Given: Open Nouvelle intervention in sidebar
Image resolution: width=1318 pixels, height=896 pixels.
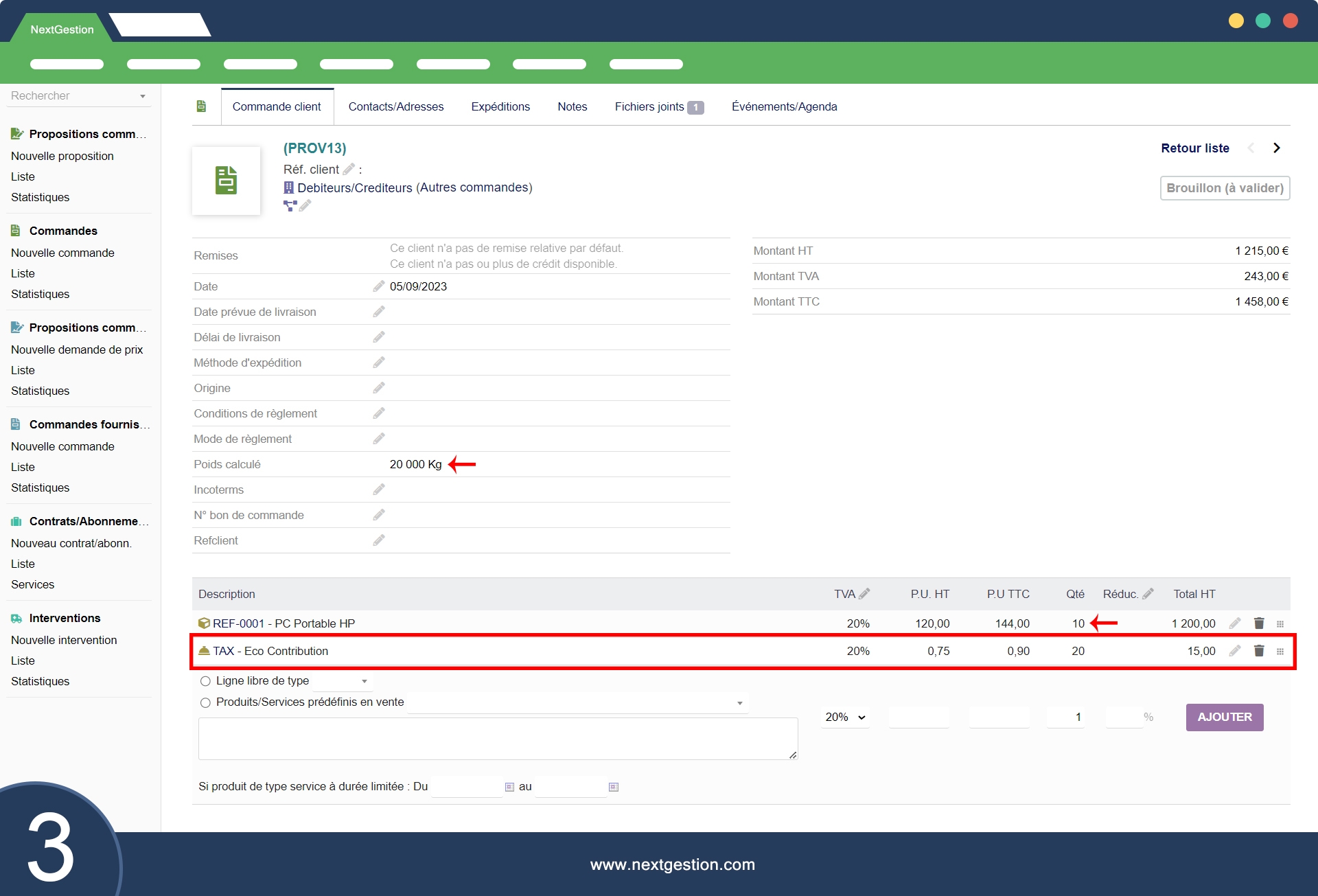Looking at the screenshot, I should [64, 640].
